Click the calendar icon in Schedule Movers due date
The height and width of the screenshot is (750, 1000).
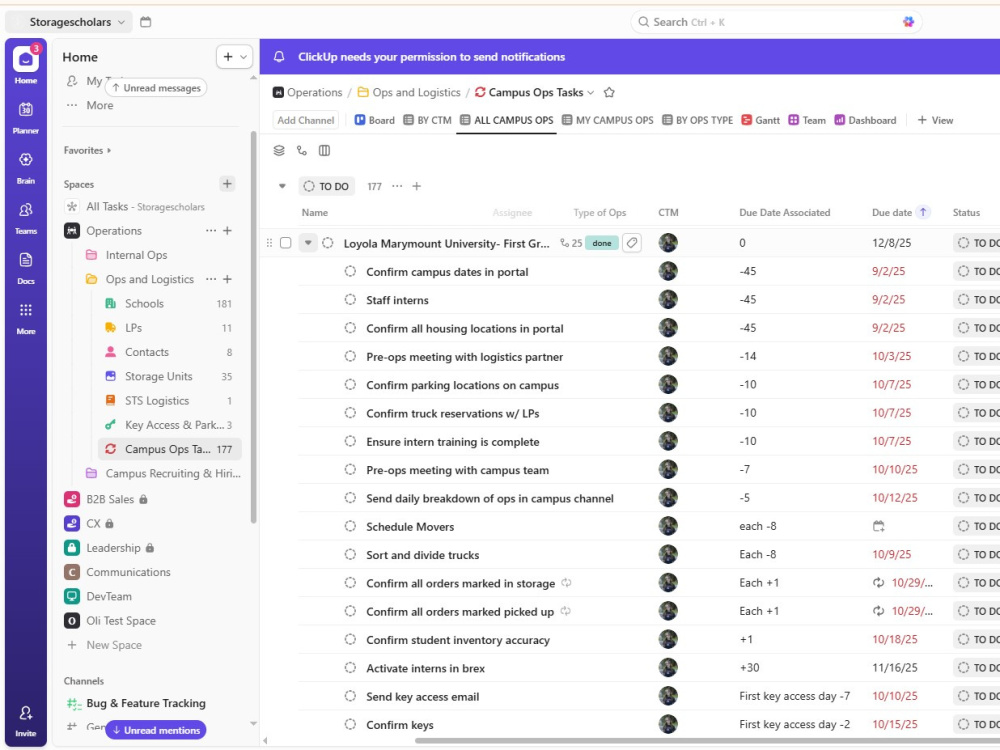click(x=879, y=526)
